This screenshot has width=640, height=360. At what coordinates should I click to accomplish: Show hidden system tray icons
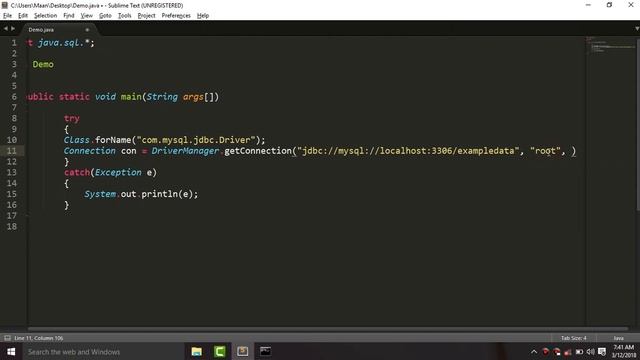[x=534, y=351]
